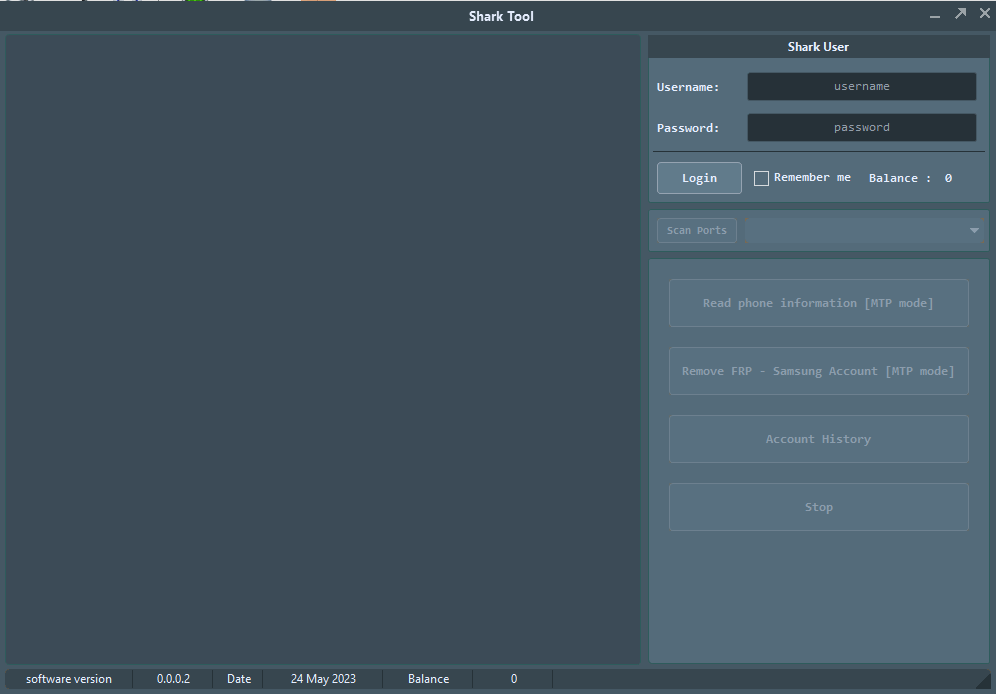This screenshot has height=694, width=996.
Task: Click Read phone information [MTP mode]
Action: point(818,303)
